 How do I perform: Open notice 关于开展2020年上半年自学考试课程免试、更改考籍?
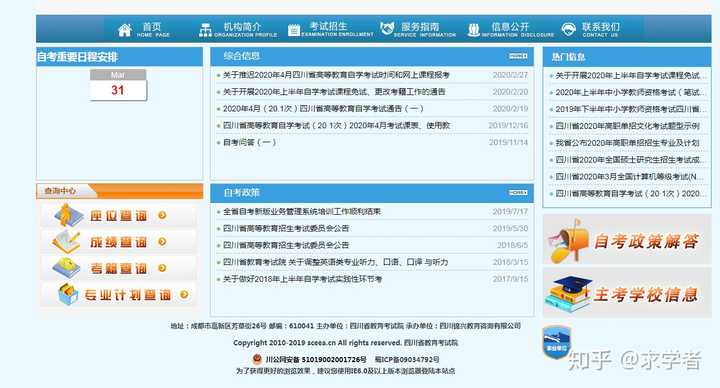334,92
